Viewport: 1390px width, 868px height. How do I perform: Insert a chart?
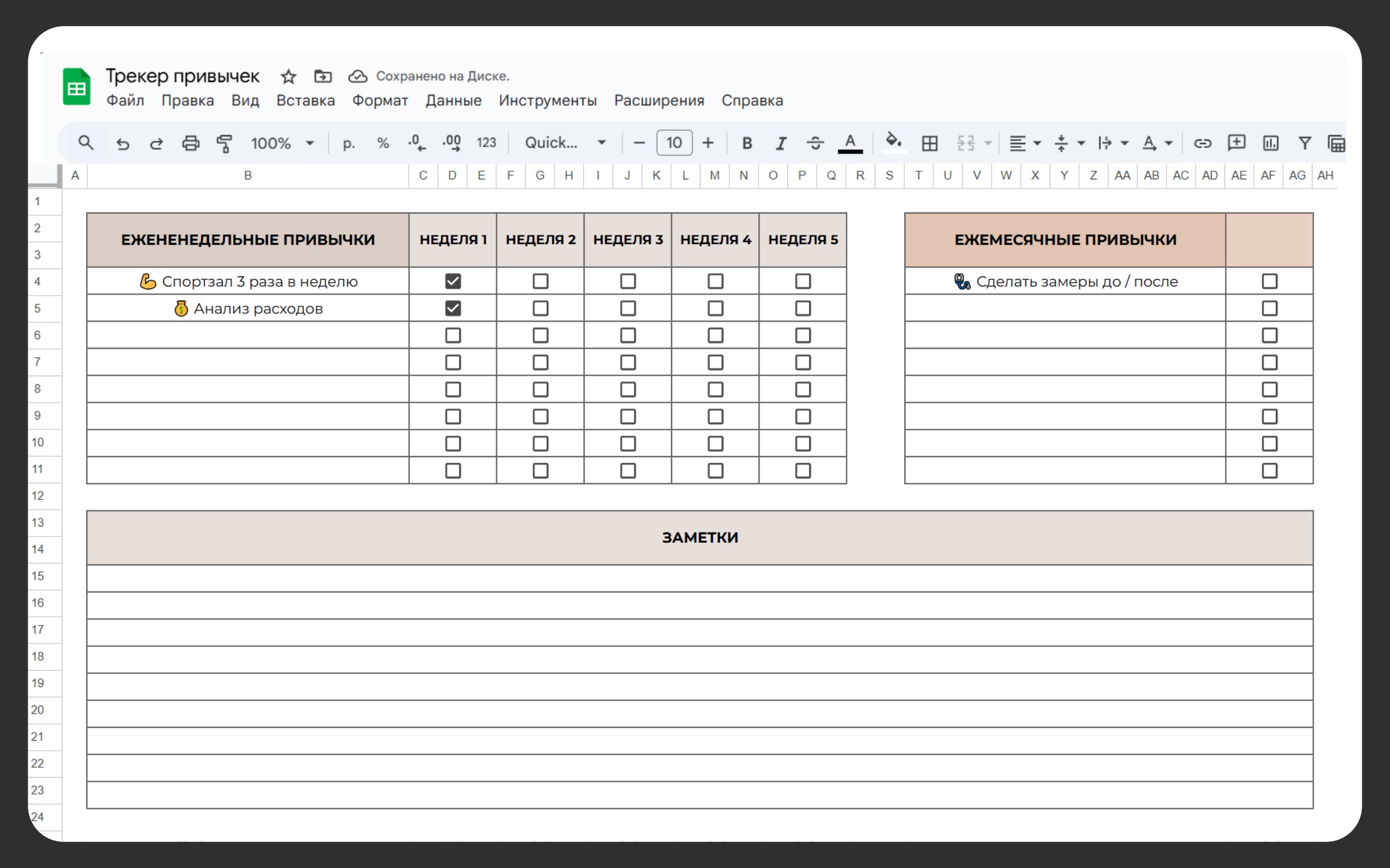(1270, 143)
